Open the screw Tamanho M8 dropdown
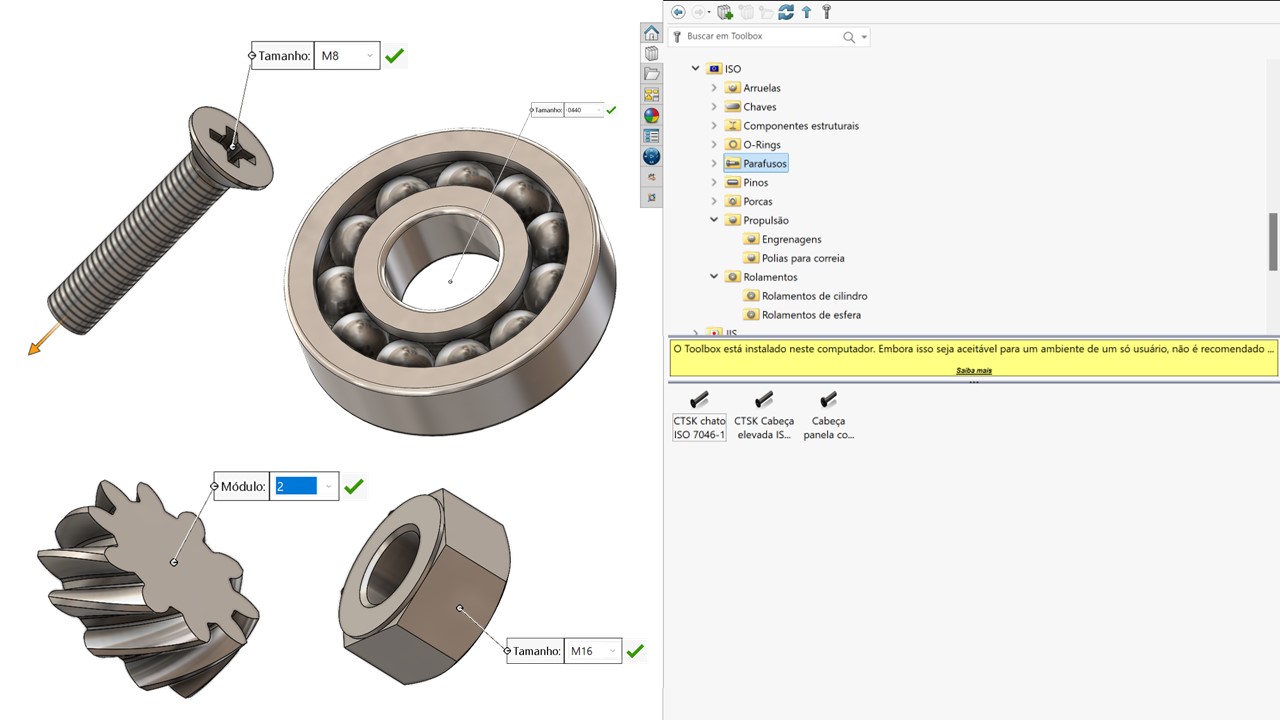This screenshot has height=720, width=1280. tap(370, 56)
